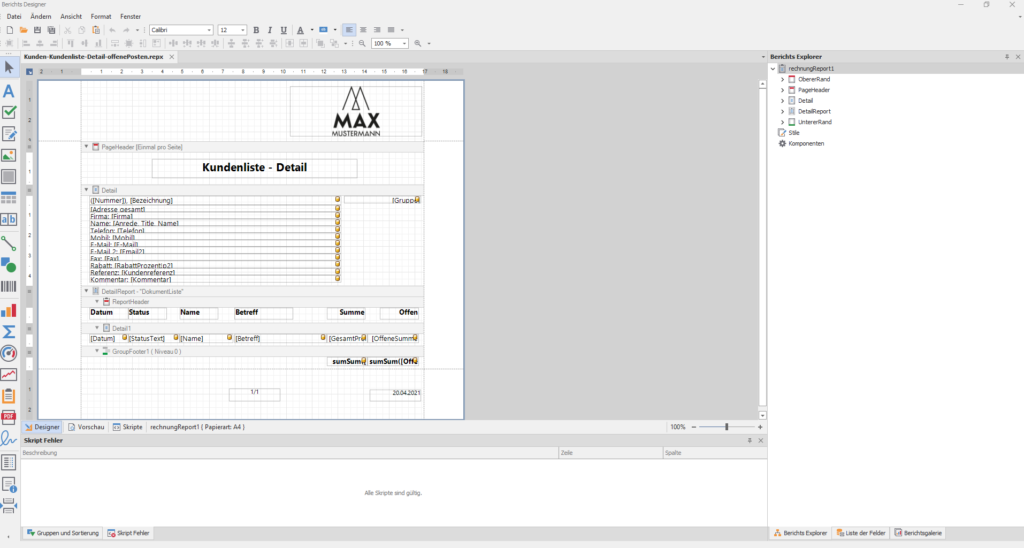This screenshot has height=548, width=1024.
Task: Select Komponenten in the Berichts Explorer
Action: [805, 143]
